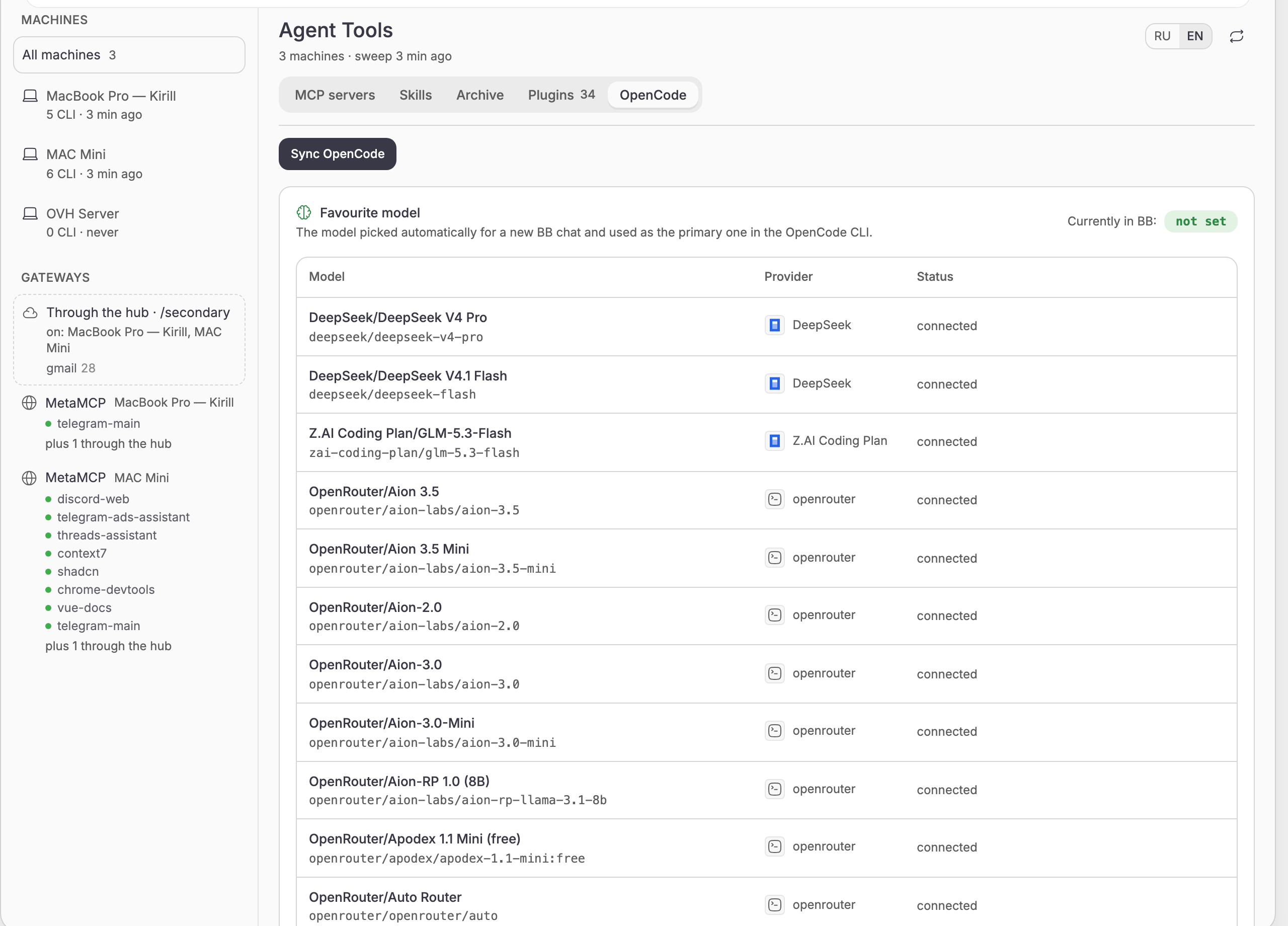
Task: Click globe icon for MetaMCP MAC Mini
Action: click(29, 478)
